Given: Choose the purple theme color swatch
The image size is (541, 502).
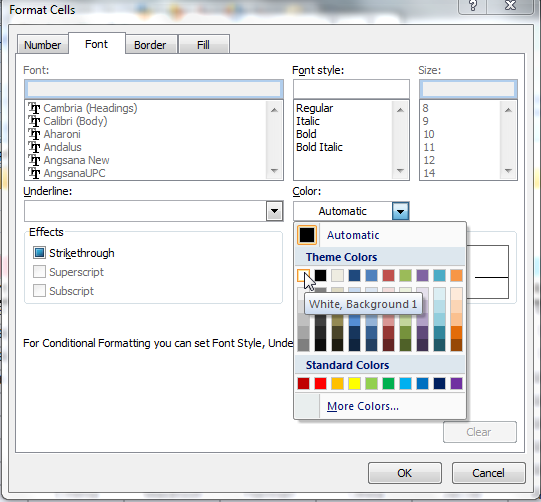Looking at the screenshot, I should click(x=422, y=275).
